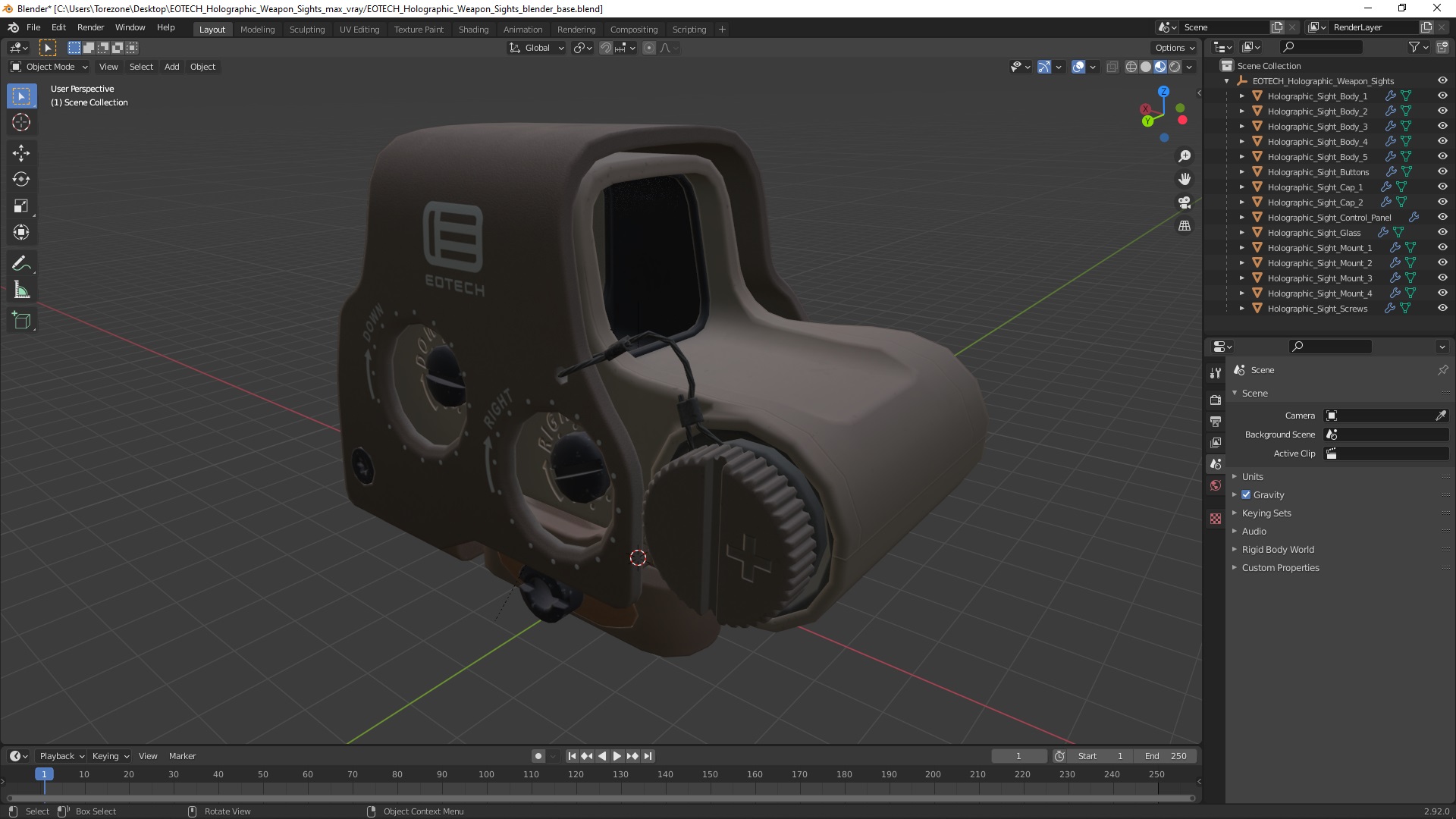Open the Global transform orientation dropdown
The width and height of the screenshot is (1456, 819).
click(537, 48)
